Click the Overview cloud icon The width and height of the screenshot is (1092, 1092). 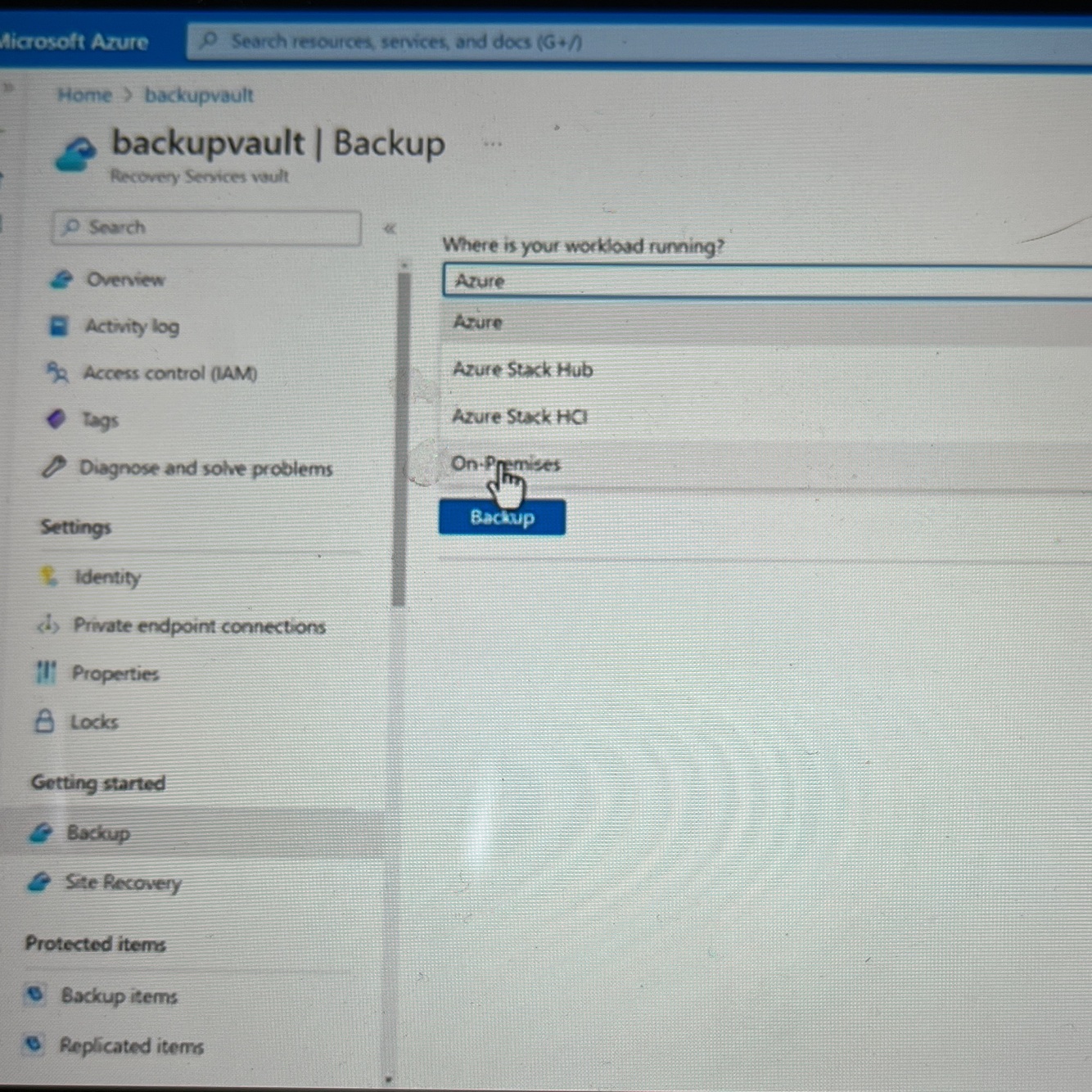[61, 279]
